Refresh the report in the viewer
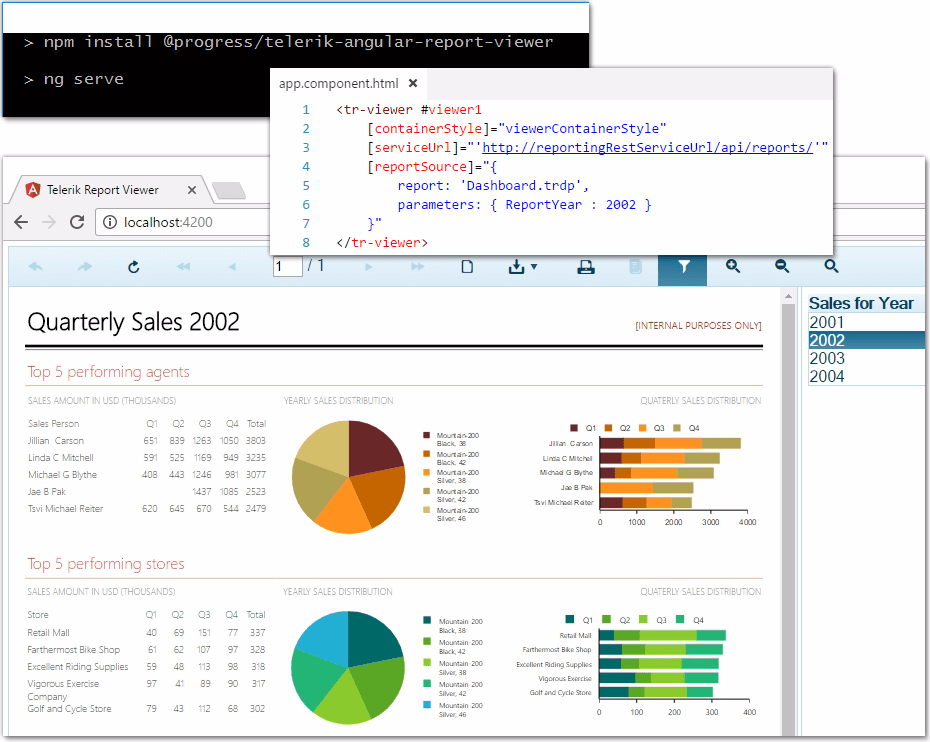 133,267
